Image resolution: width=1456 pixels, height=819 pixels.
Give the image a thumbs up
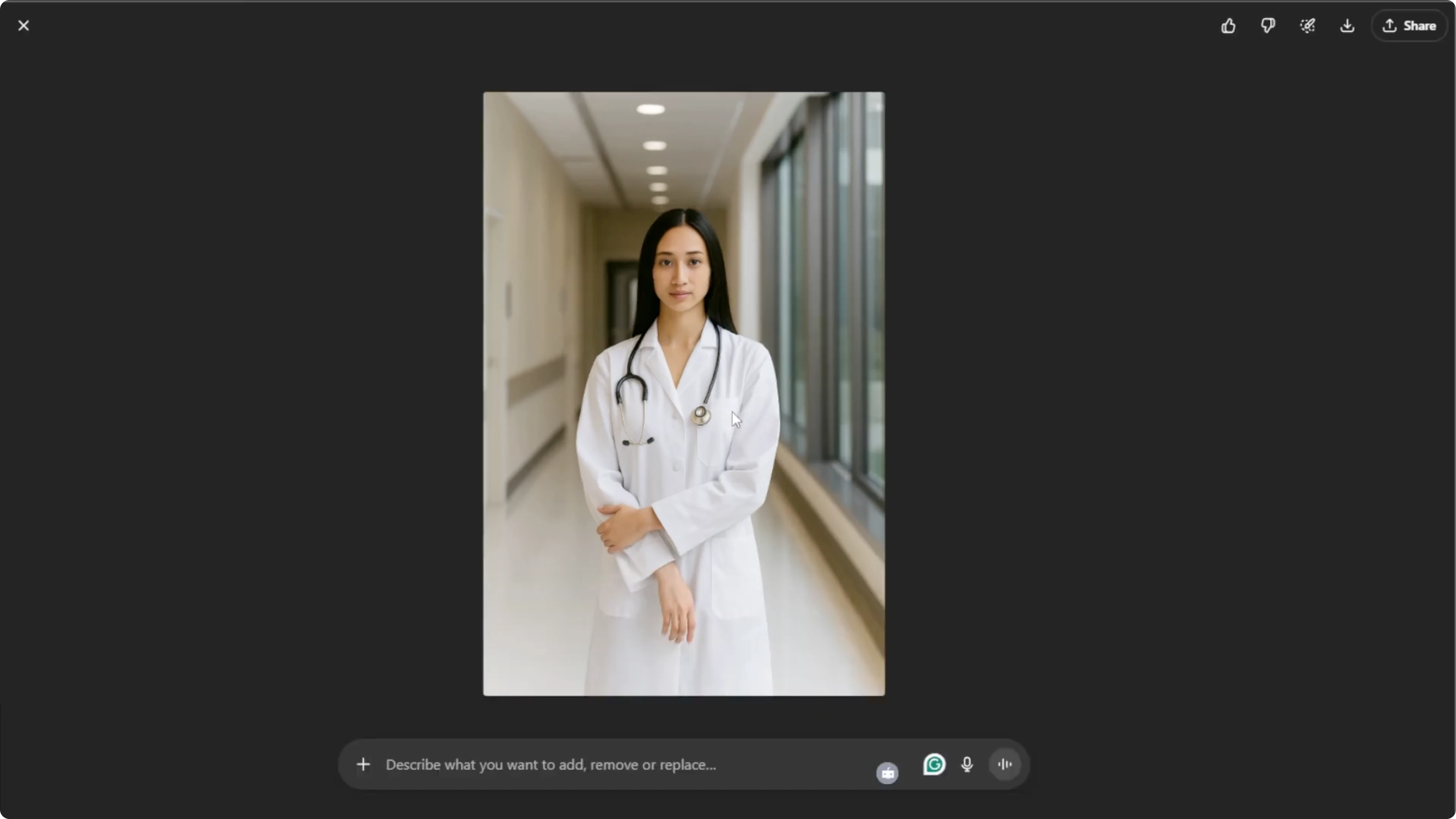coord(1228,25)
